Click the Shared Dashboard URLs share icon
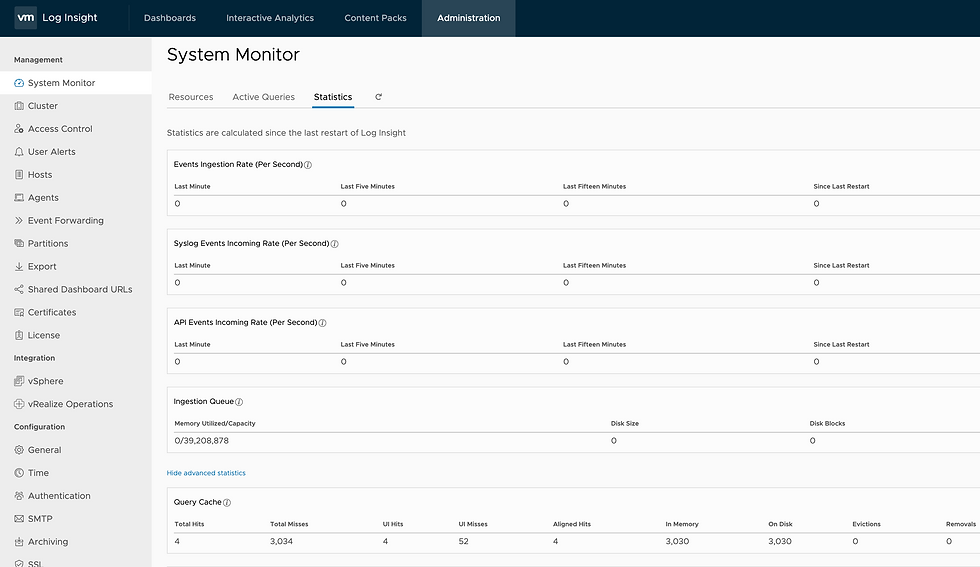This screenshot has width=980, height=567. coord(19,289)
